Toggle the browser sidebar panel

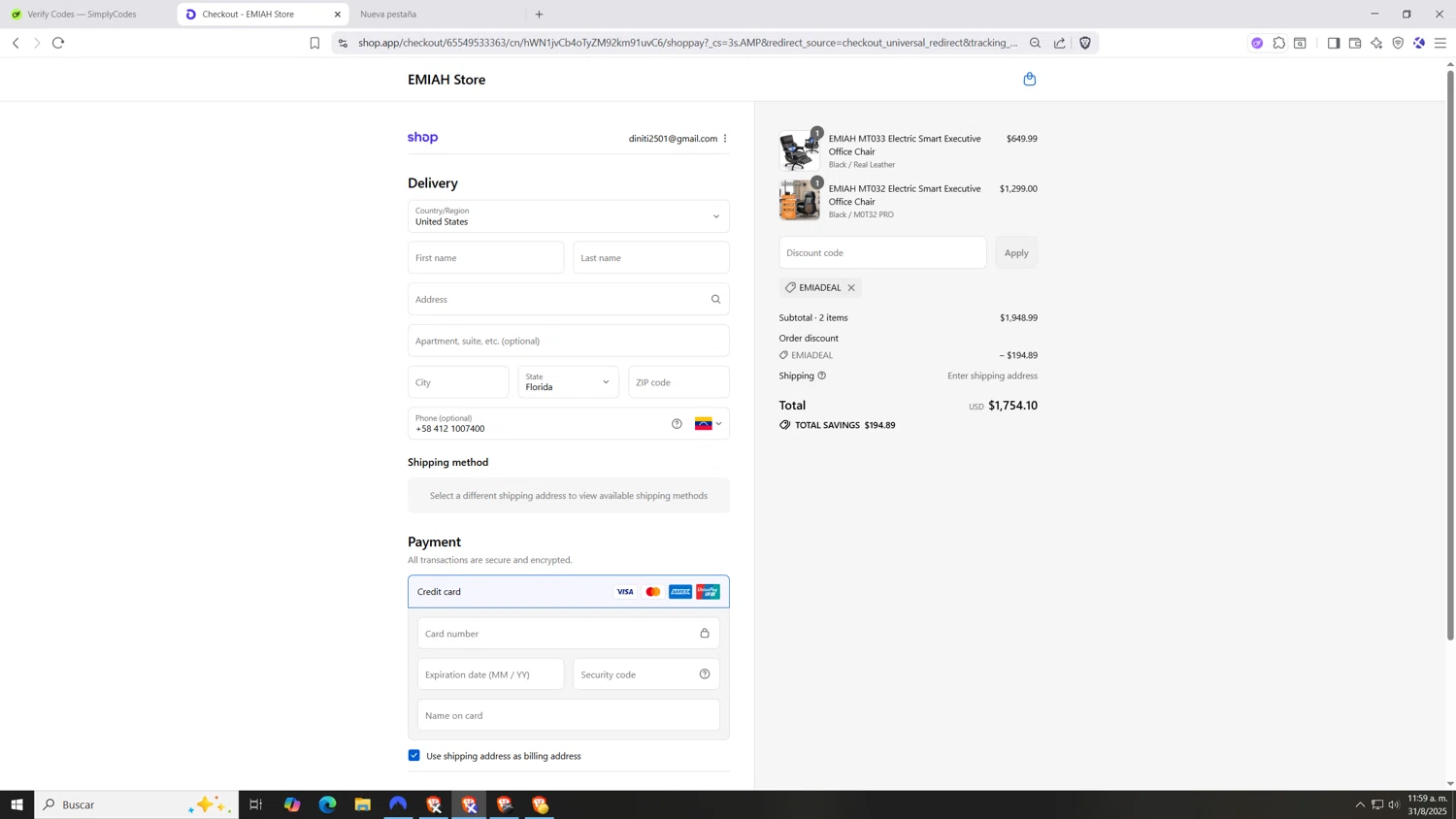click(1334, 43)
